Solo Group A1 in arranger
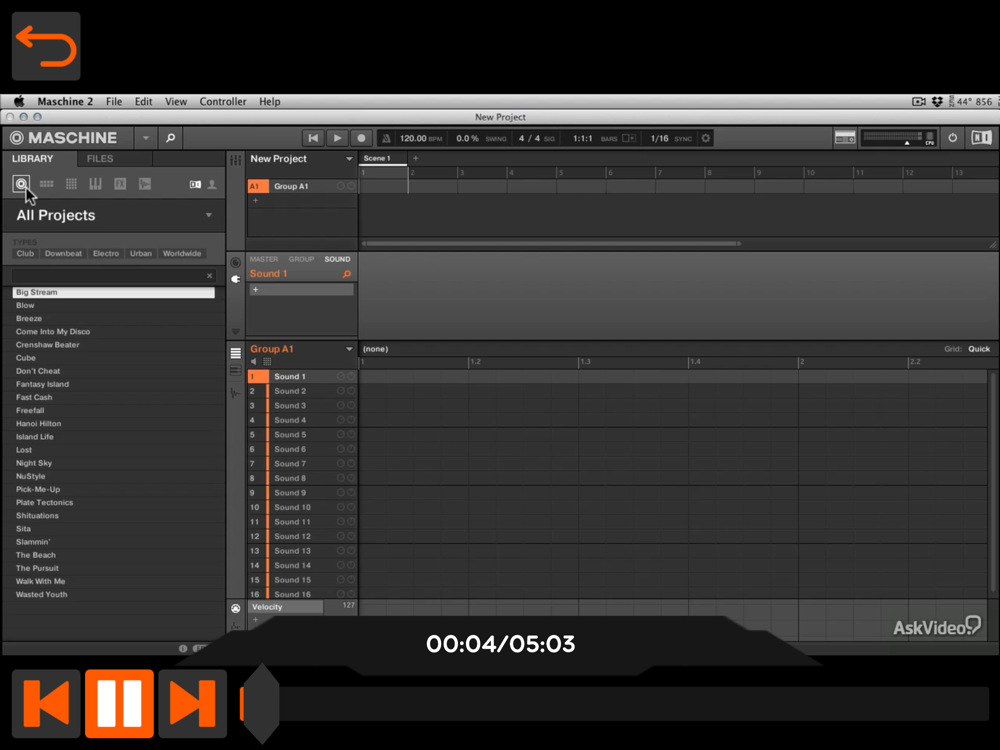The width and height of the screenshot is (1000, 750). coord(351,186)
